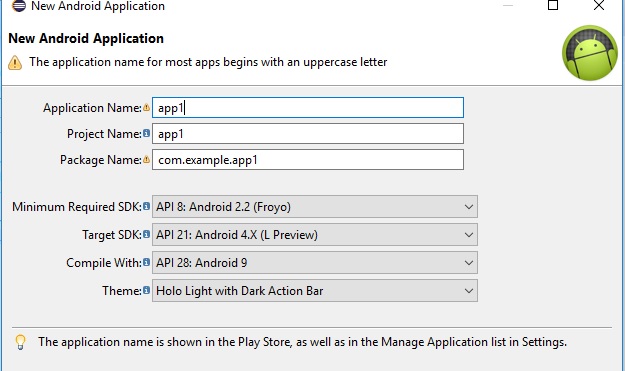
Task: Click info icon beside Compile With
Action: tap(146, 262)
